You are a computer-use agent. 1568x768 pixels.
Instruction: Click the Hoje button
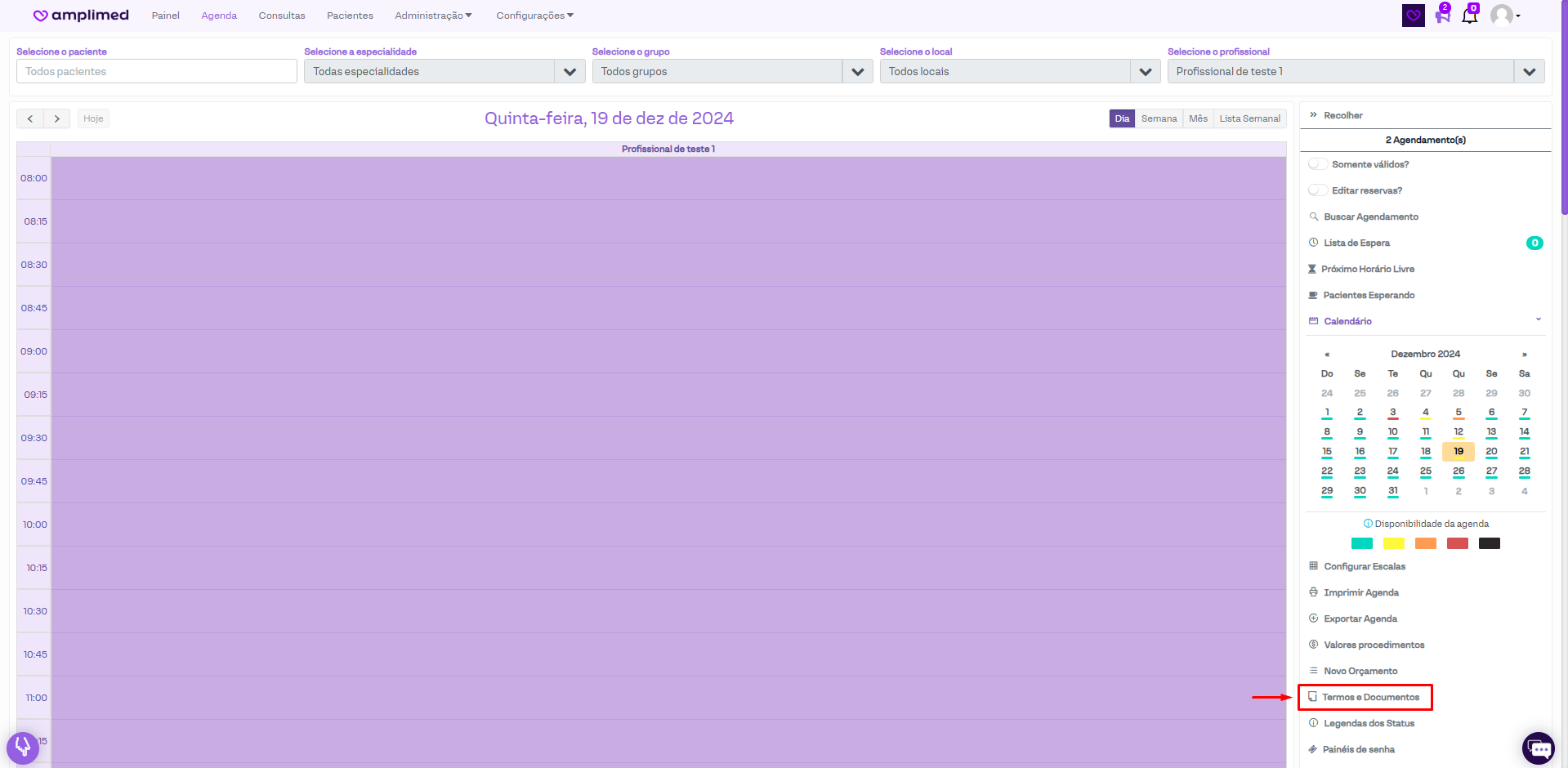tap(93, 118)
